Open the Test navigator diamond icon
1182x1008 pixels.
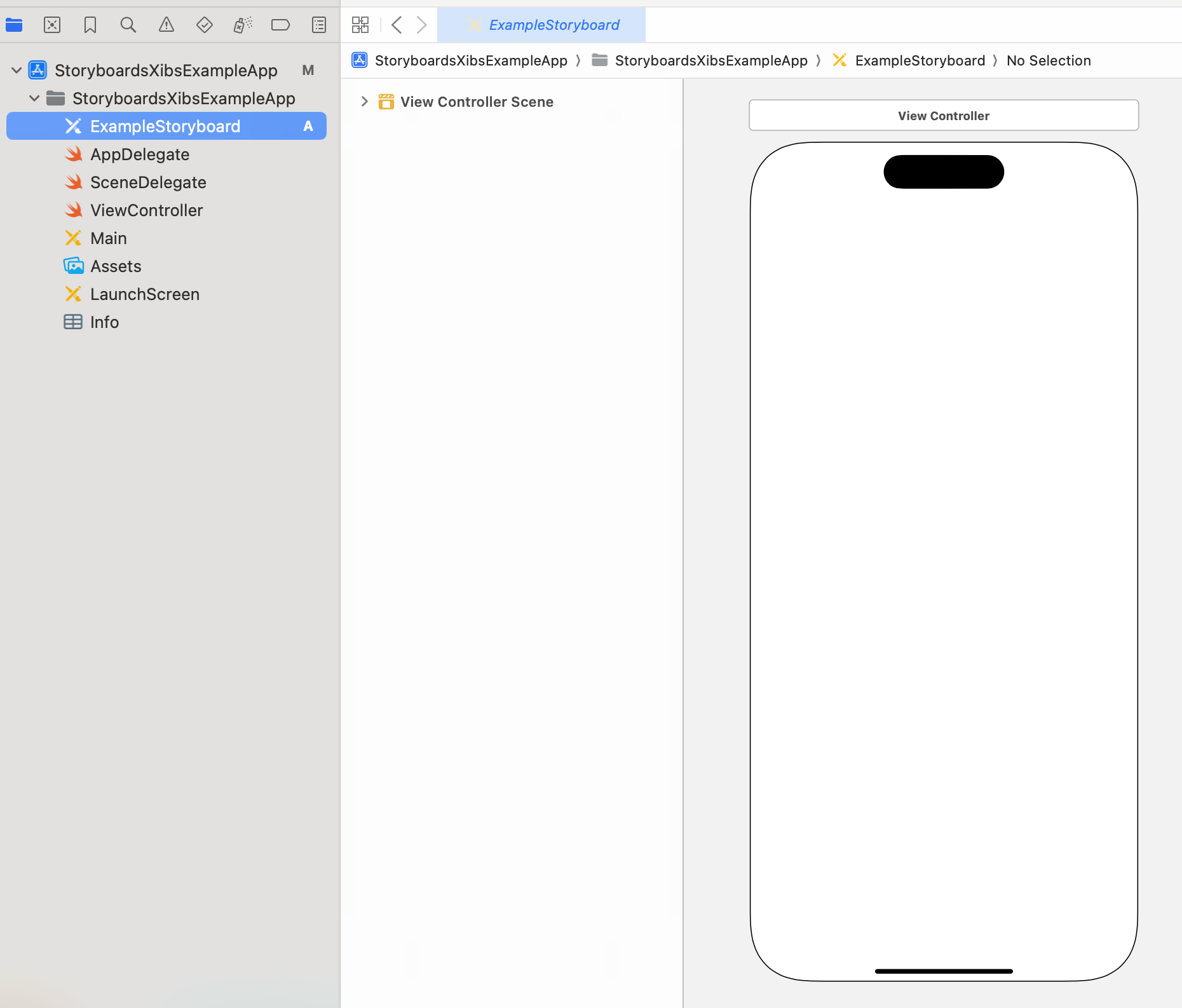[205, 25]
